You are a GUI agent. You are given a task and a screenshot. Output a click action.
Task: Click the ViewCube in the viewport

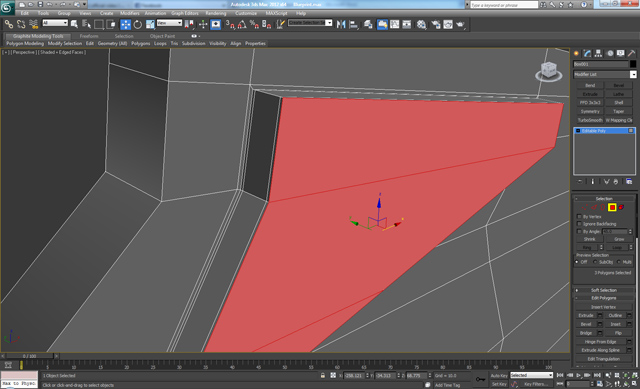click(x=549, y=71)
